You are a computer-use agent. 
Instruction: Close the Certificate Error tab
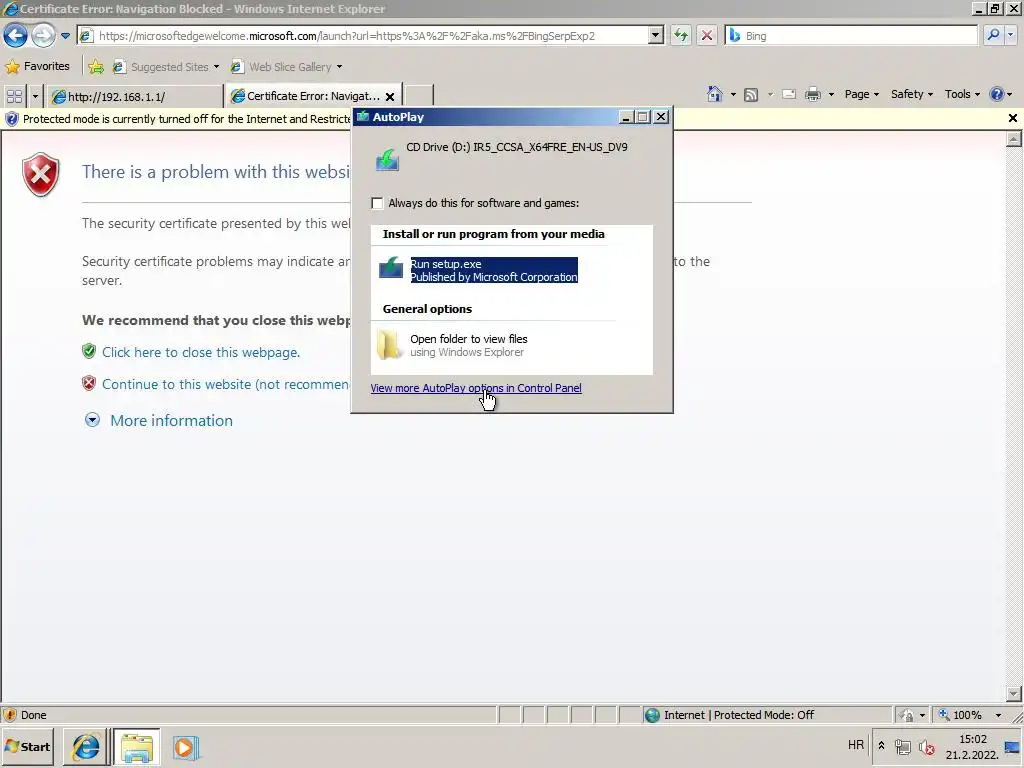click(x=390, y=97)
